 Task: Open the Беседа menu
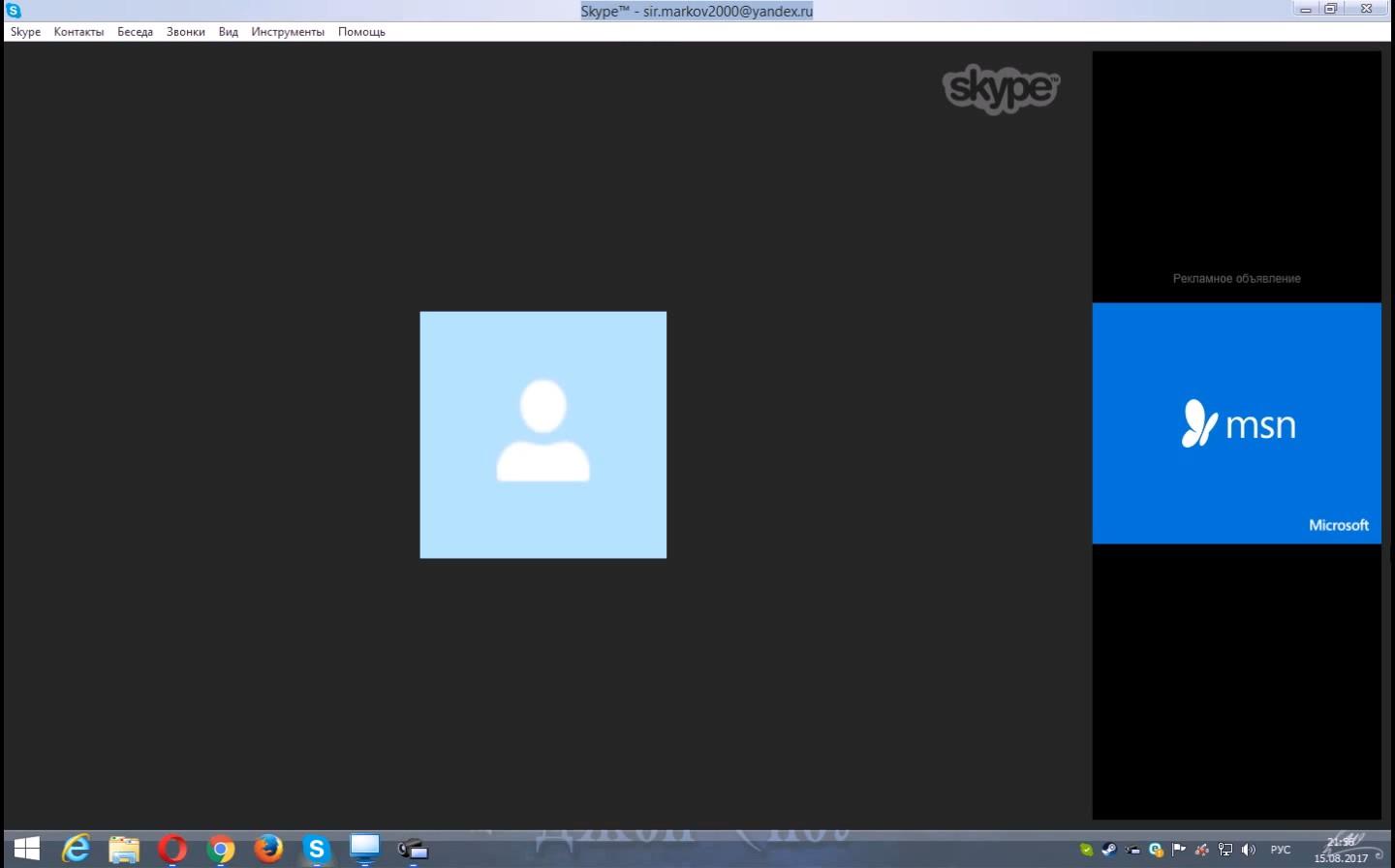[135, 32]
